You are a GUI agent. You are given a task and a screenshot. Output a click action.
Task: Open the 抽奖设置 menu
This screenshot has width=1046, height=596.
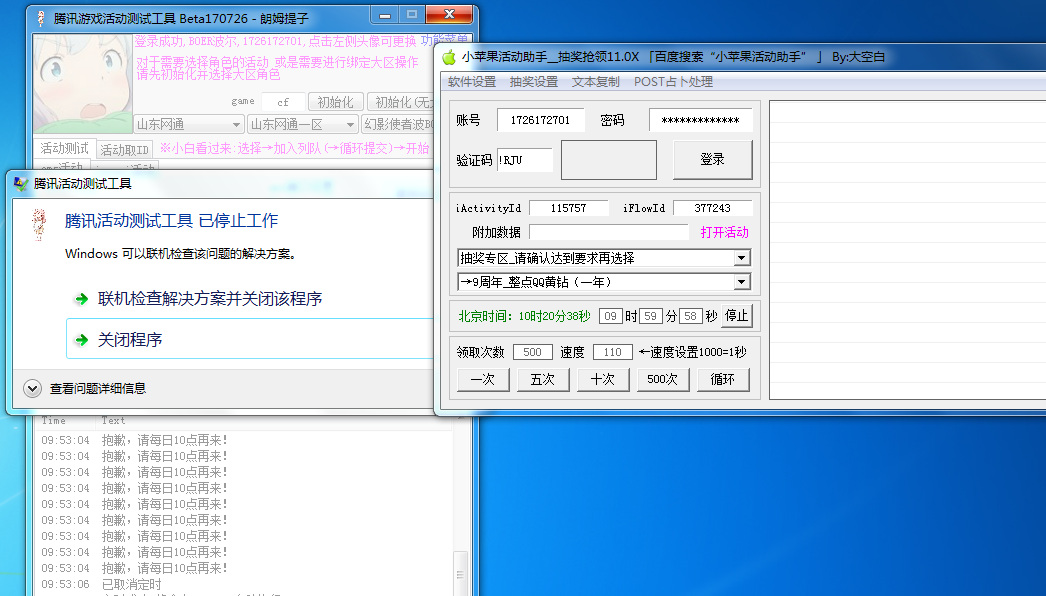tap(534, 81)
